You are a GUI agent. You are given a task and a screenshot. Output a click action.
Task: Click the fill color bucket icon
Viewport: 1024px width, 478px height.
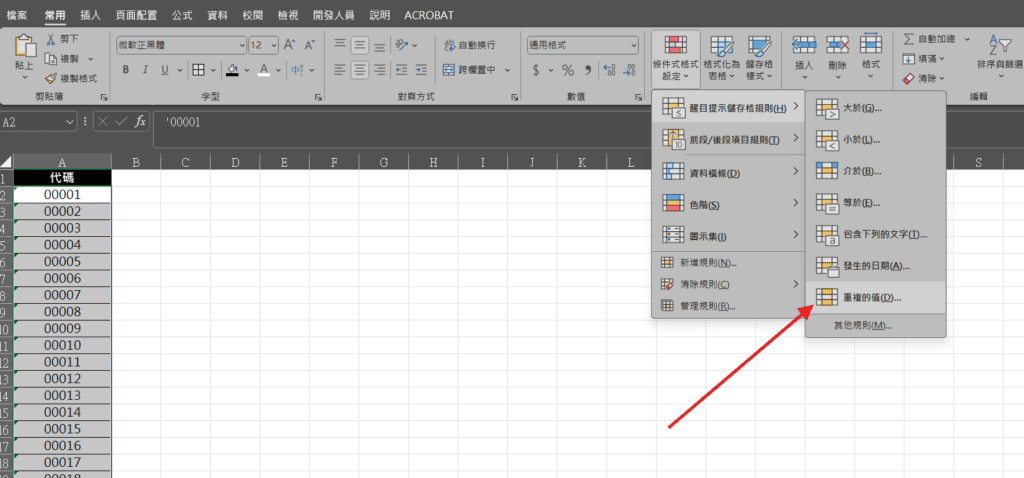pos(232,70)
